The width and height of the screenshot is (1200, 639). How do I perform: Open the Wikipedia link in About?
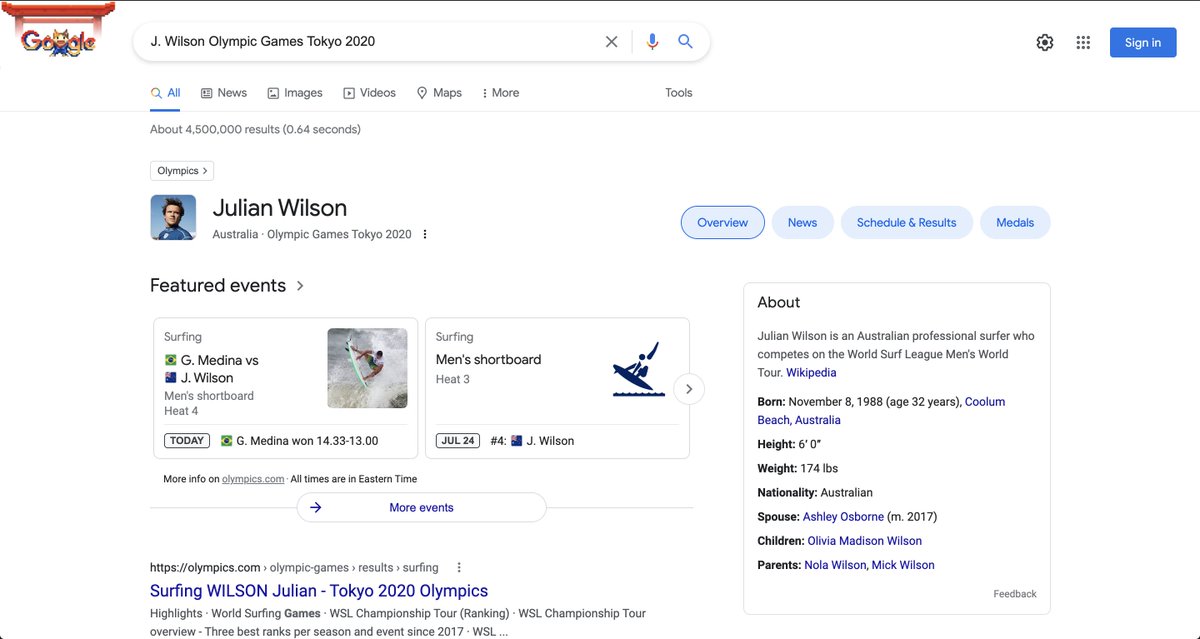[x=811, y=373]
